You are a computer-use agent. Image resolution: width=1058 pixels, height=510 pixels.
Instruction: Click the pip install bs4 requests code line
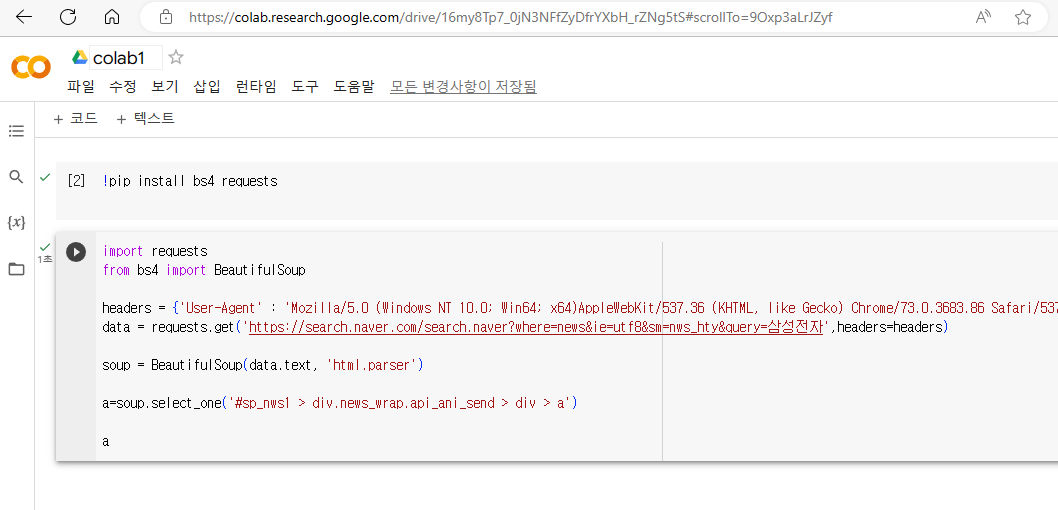pos(190,181)
